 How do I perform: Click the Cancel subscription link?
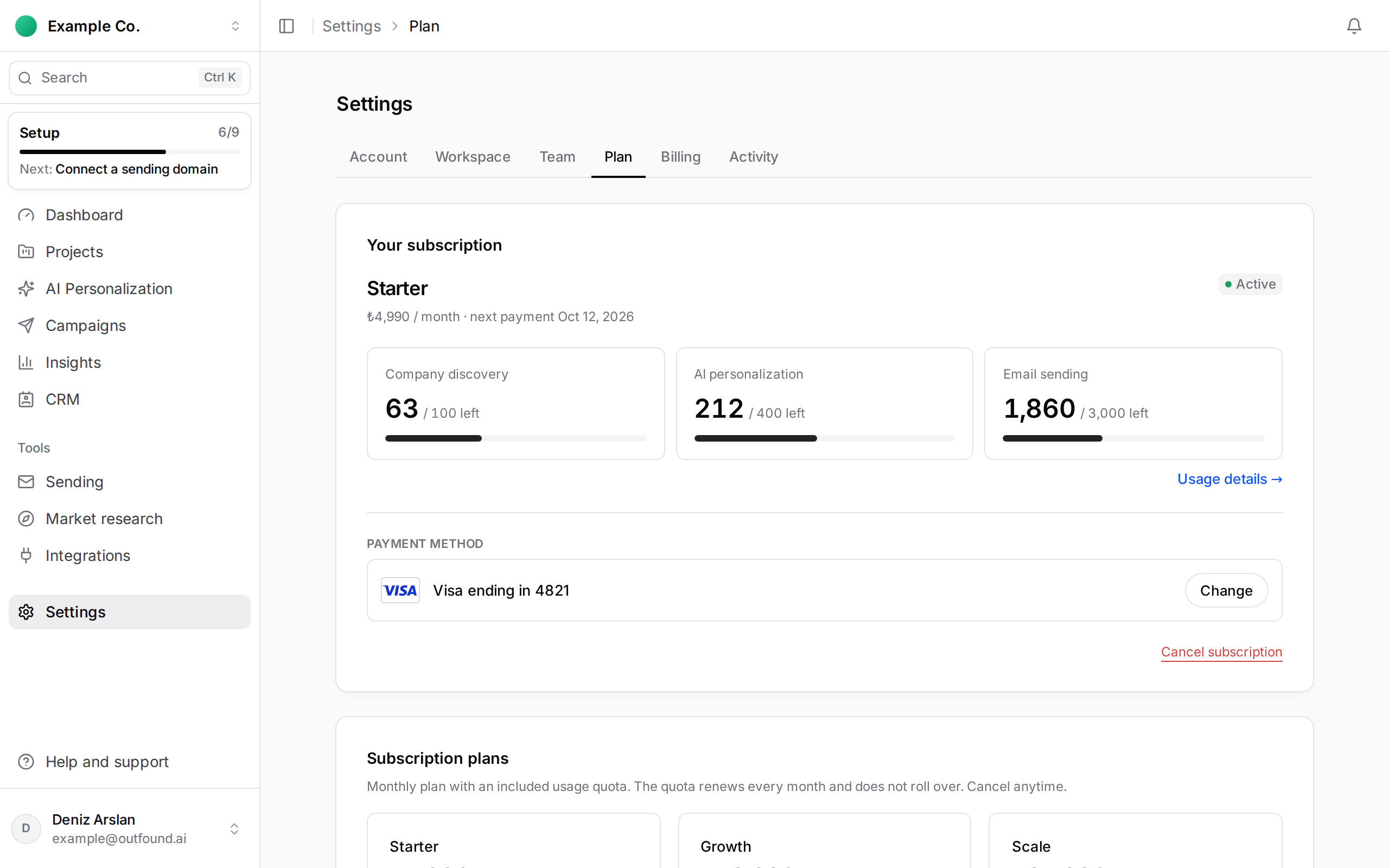point(1221,652)
